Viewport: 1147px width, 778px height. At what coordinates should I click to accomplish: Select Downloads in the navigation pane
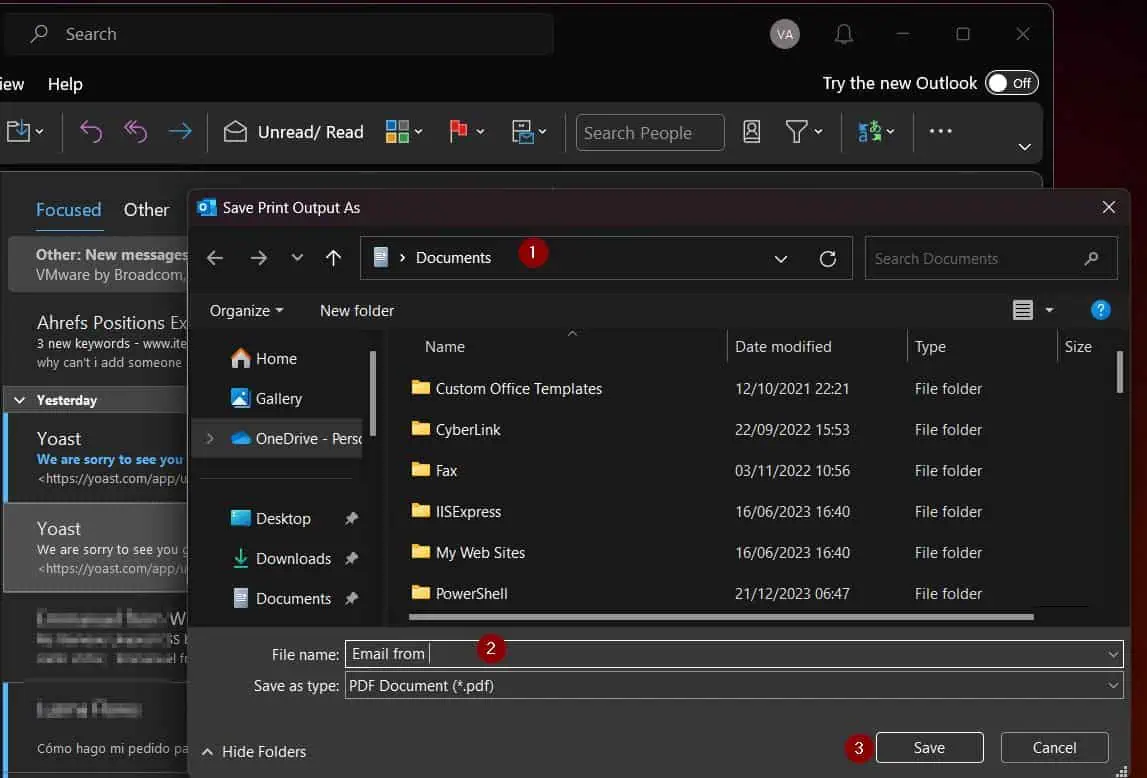pos(282,559)
